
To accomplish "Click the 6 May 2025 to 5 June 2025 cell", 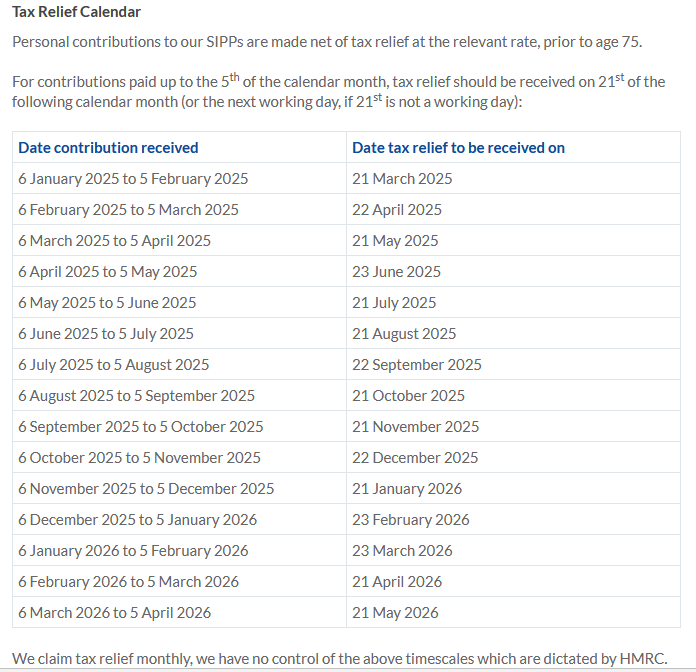I will point(107,302).
